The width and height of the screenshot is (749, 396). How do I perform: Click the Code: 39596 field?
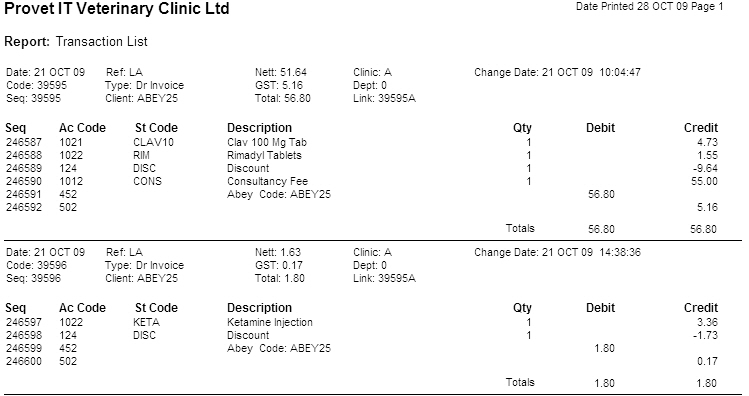tap(37, 265)
